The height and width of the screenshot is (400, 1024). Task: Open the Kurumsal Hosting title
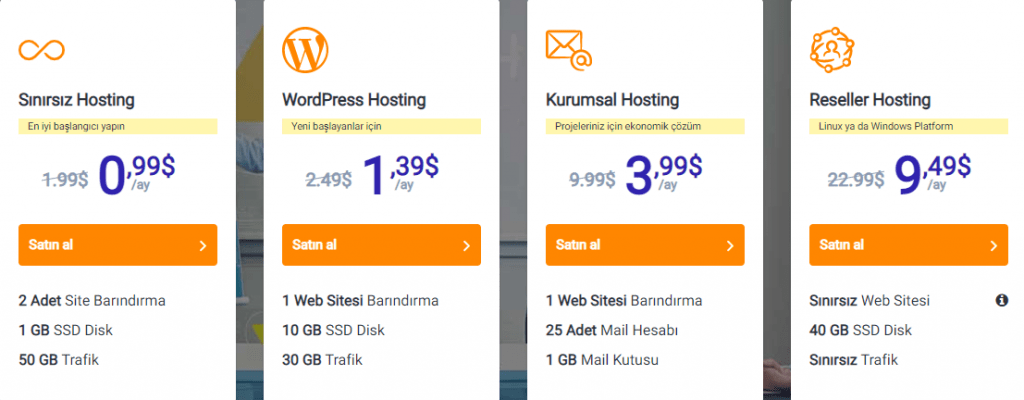click(613, 101)
